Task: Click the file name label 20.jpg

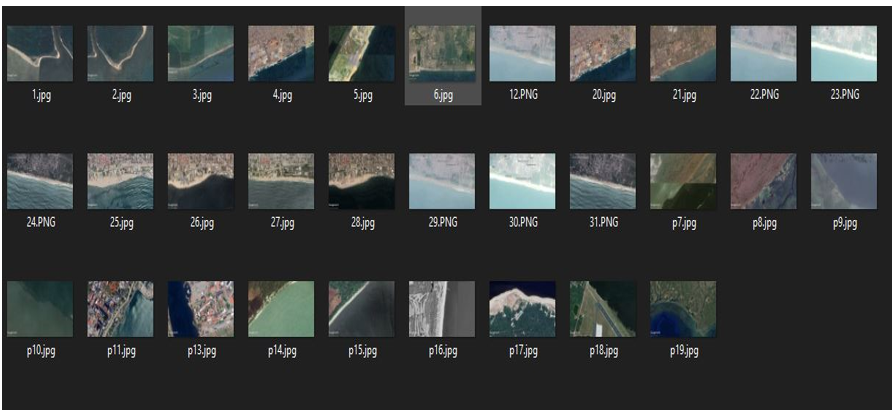Action: point(603,96)
